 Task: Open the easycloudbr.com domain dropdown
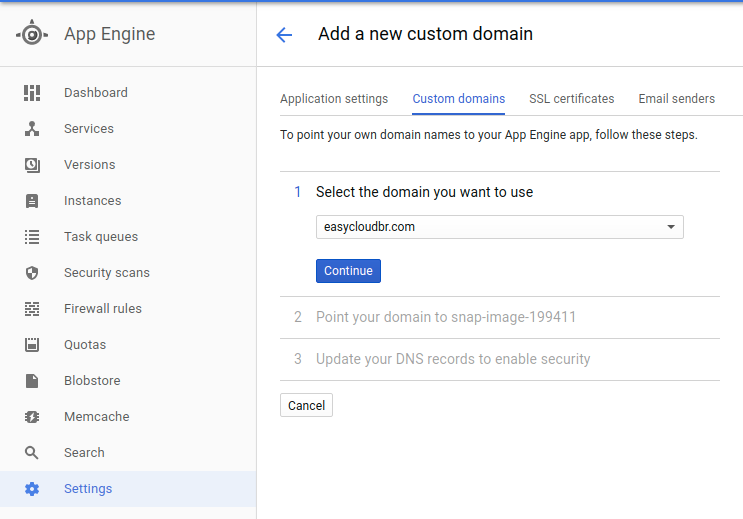[499, 227]
